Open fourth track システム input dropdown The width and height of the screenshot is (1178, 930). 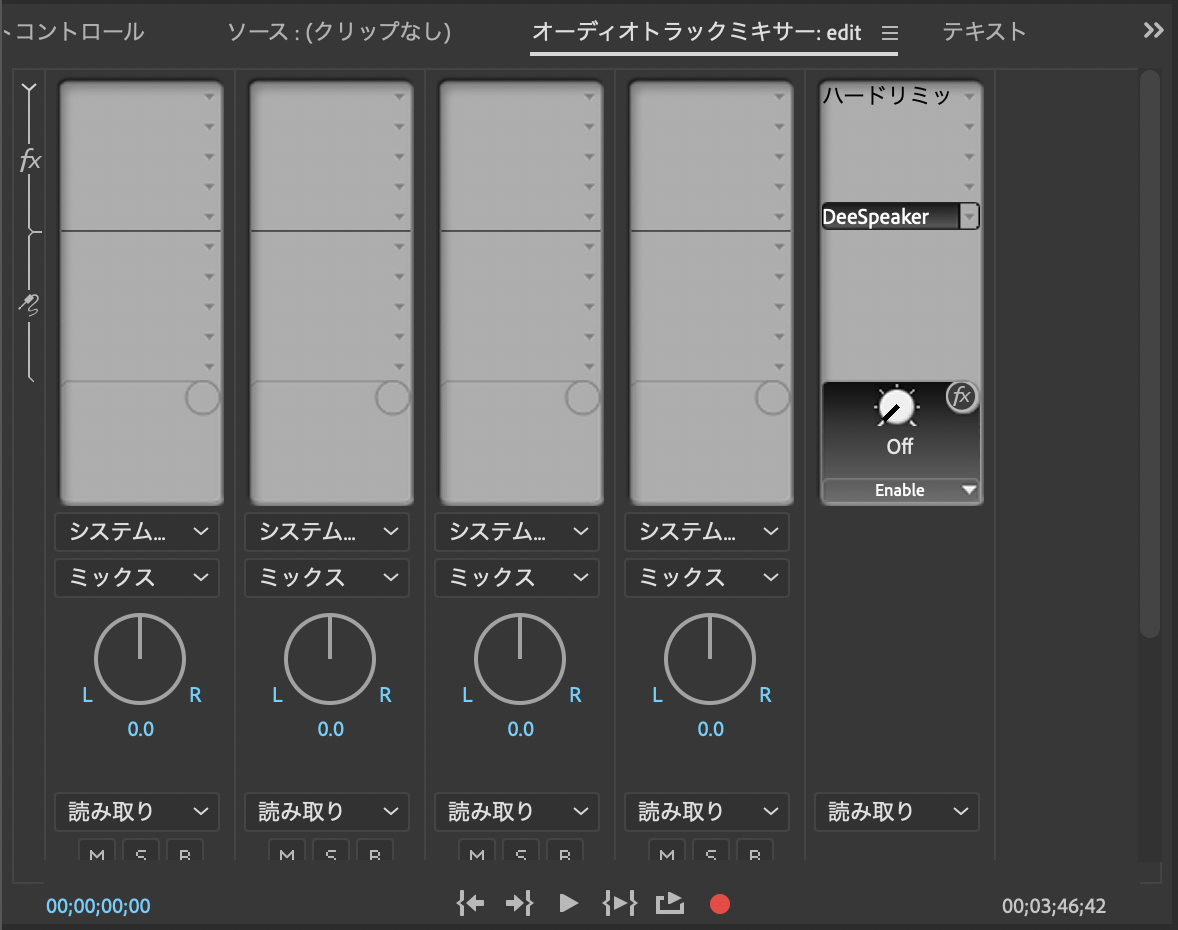(x=707, y=532)
